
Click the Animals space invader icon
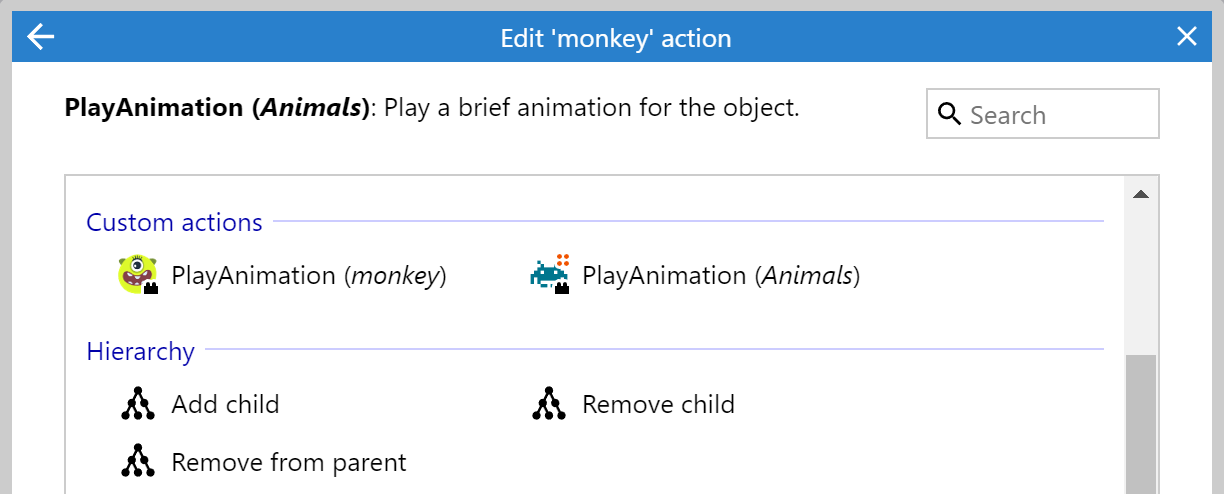pyautogui.click(x=549, y=275)
